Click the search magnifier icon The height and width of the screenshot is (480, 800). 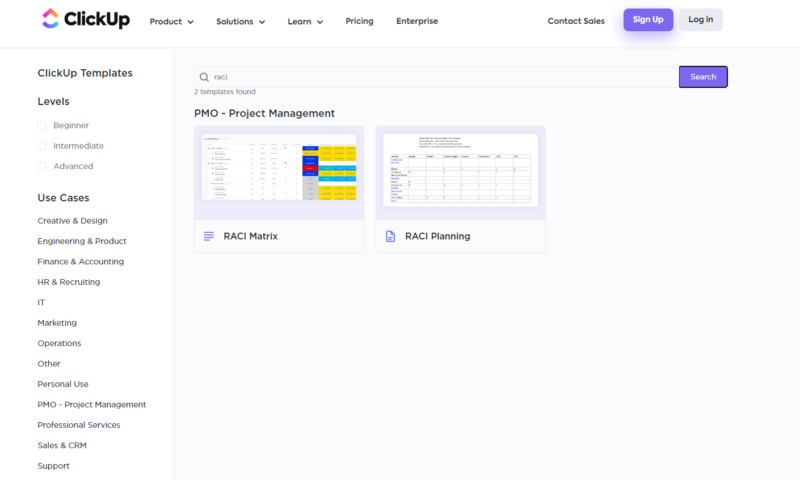(205, 77)
